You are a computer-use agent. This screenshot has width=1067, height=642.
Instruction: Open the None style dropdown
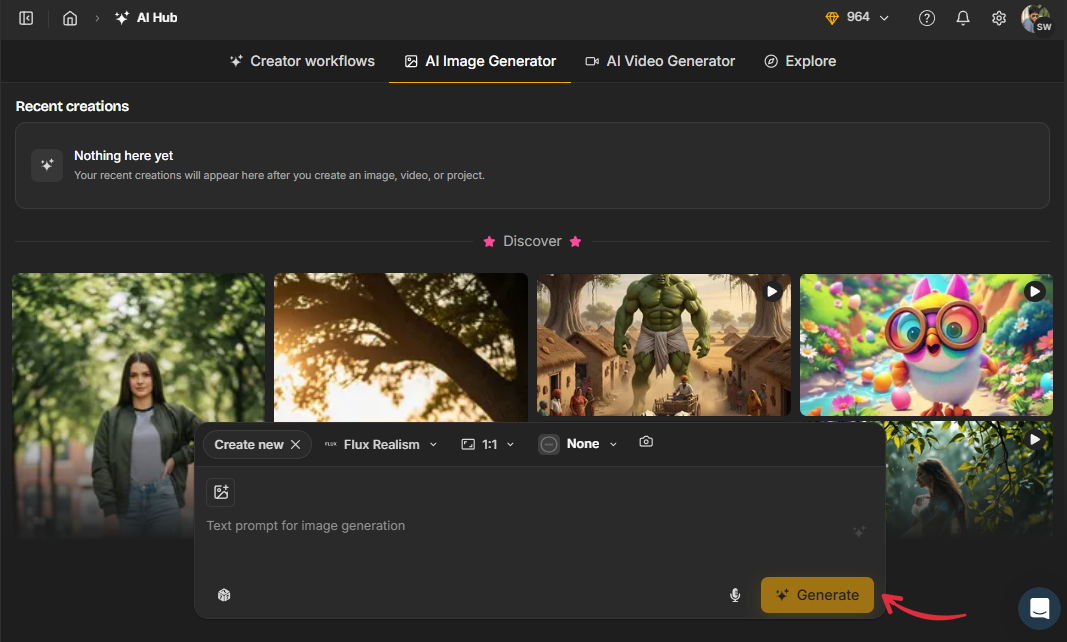[x=578, y=444]
